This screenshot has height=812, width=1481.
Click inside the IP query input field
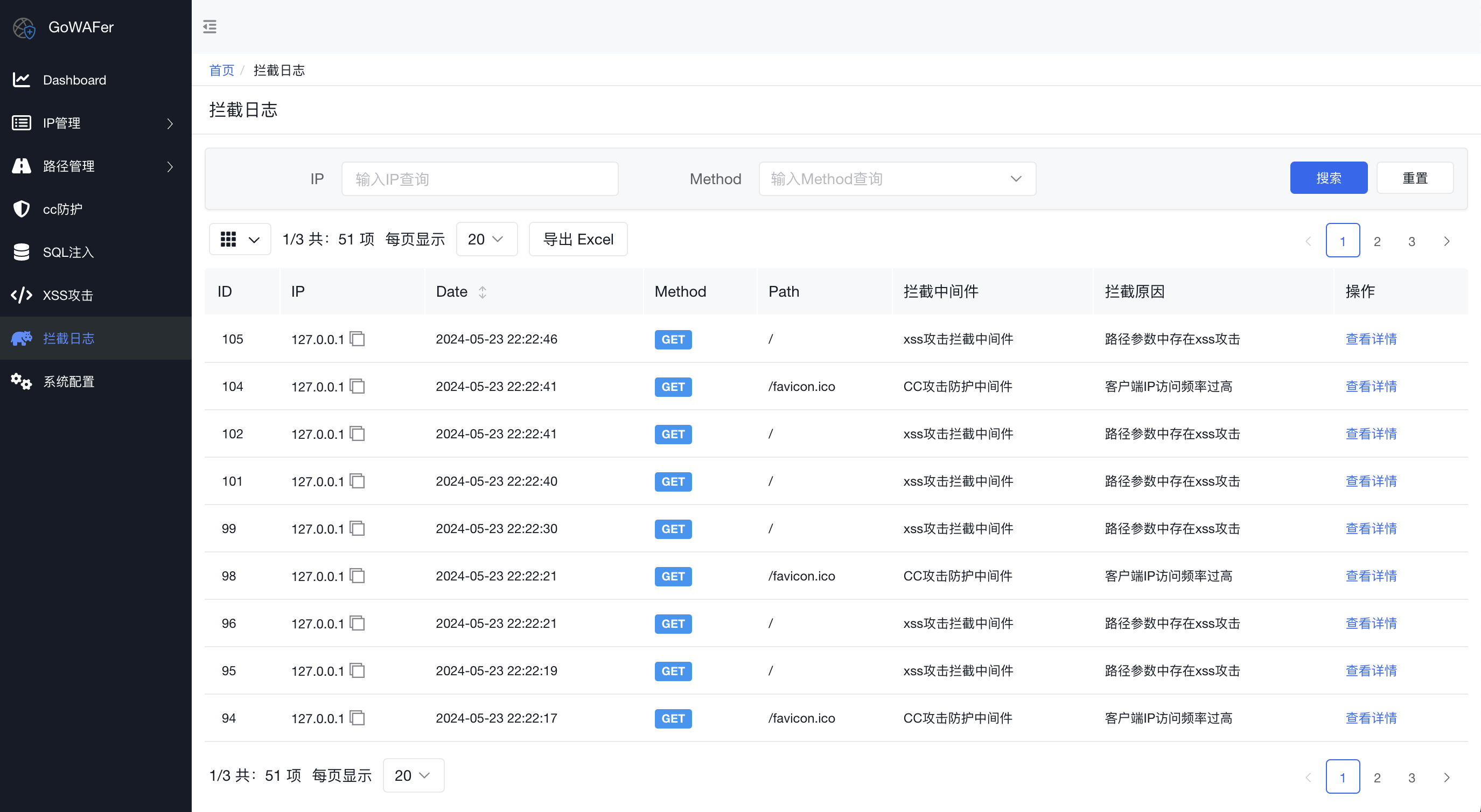[x=479, y=179]
